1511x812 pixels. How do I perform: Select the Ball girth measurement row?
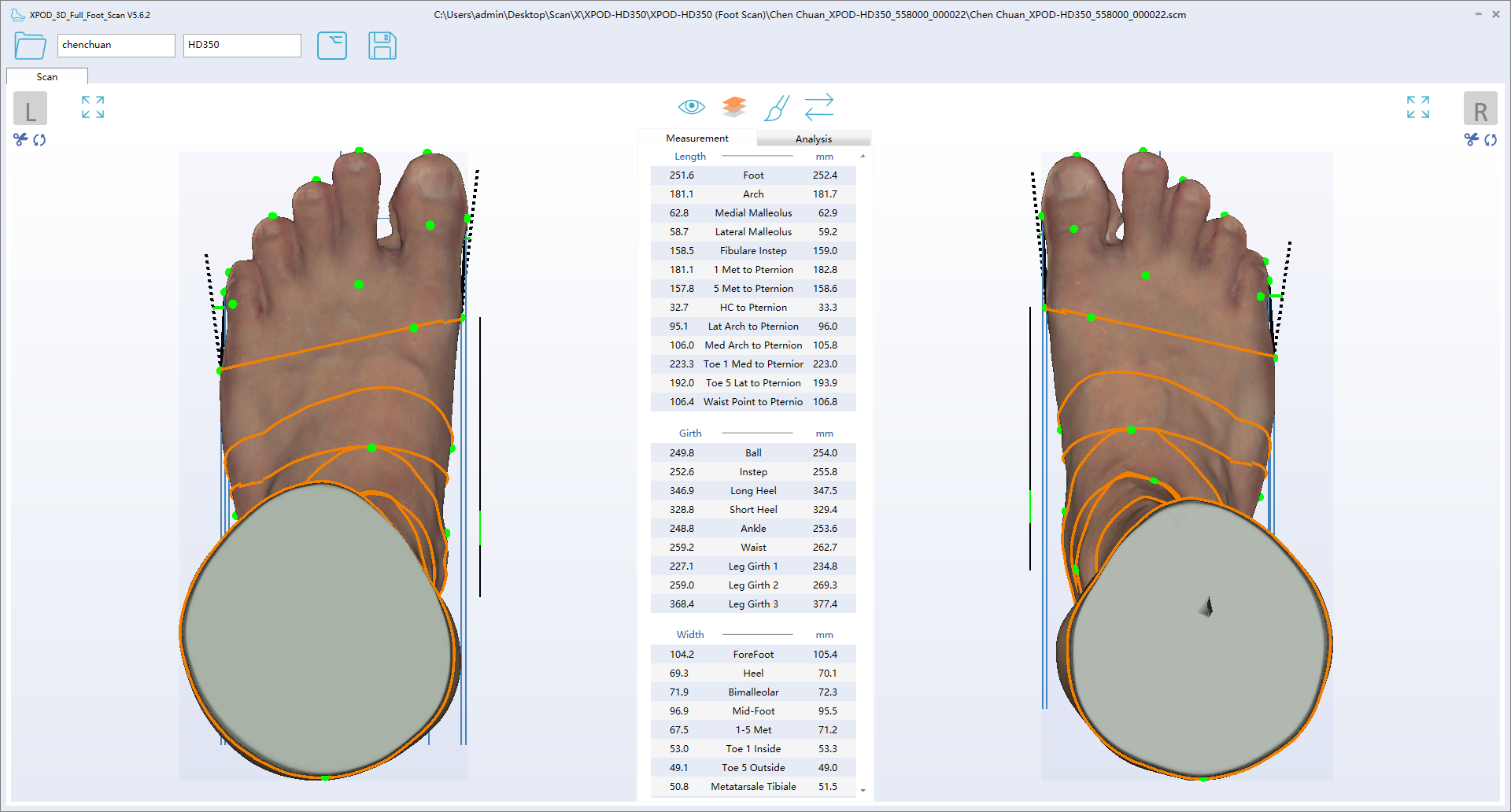point(753,453)
